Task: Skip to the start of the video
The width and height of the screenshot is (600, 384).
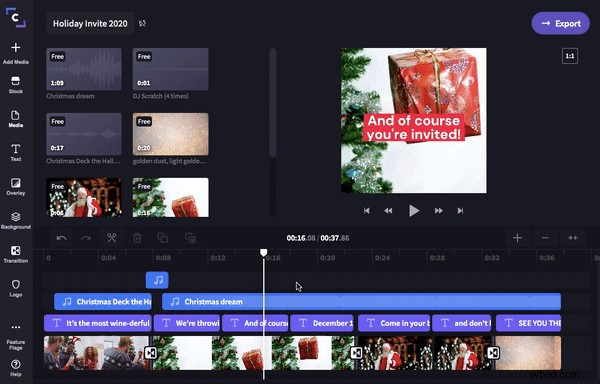Action: tap(366, 210)
